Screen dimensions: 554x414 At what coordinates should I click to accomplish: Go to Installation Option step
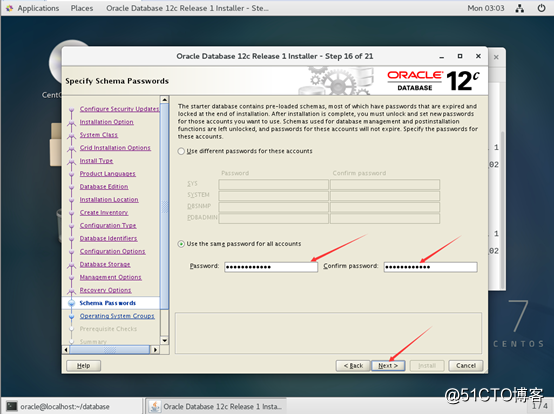[x=106, y=122]
